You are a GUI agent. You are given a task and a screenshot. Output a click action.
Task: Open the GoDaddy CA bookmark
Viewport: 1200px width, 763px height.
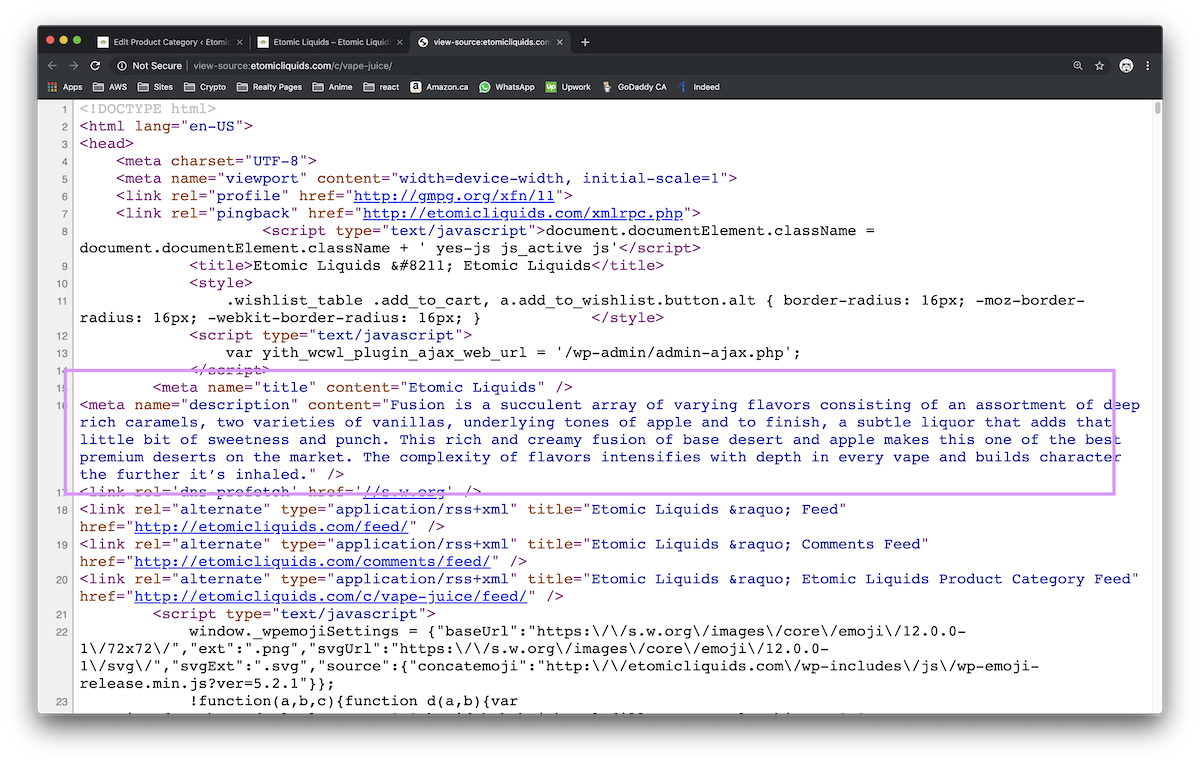pos(634,87)
